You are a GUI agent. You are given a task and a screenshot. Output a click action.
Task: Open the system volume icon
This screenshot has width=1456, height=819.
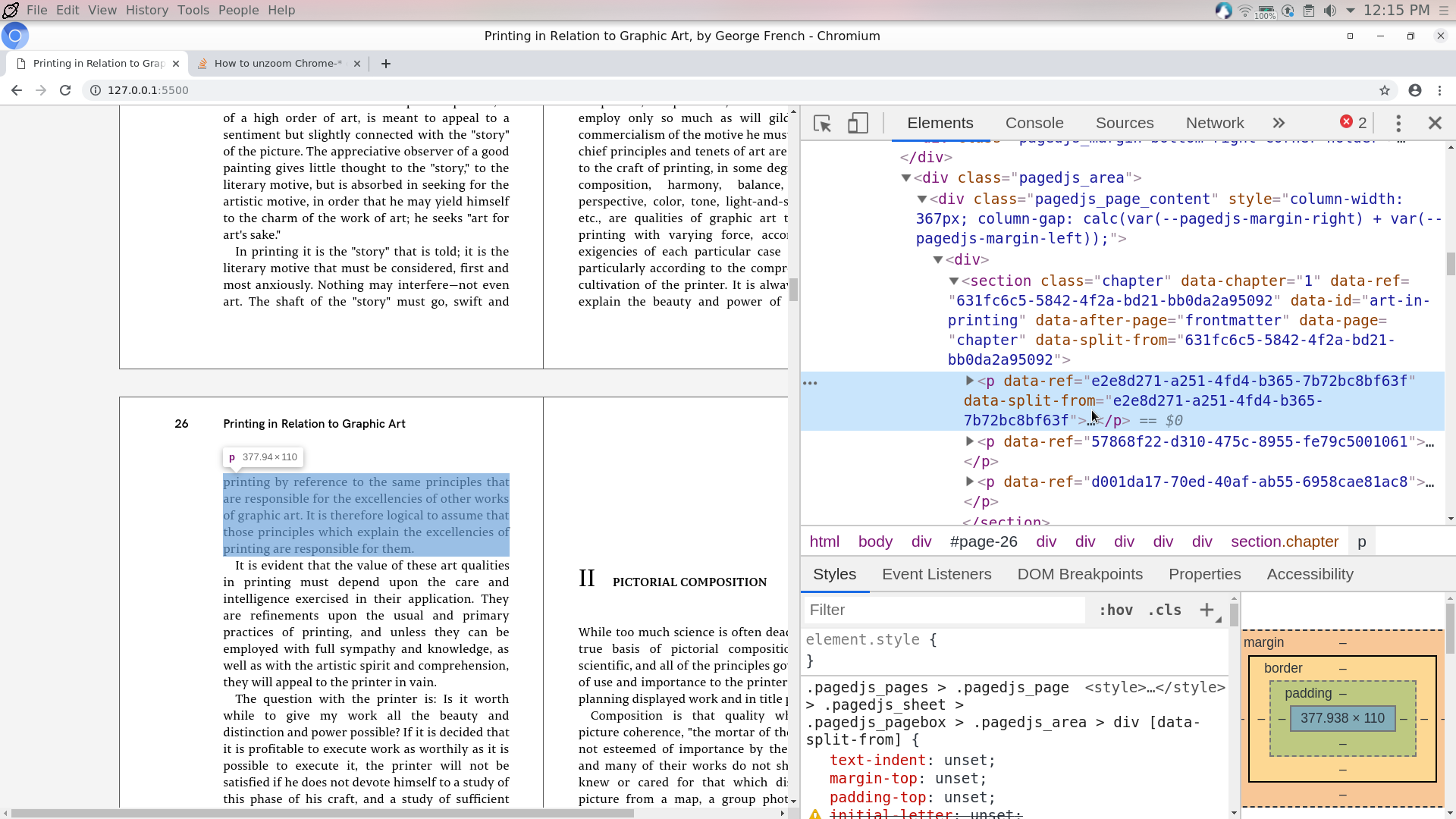pyautogui.click(x=1329, y=11)
